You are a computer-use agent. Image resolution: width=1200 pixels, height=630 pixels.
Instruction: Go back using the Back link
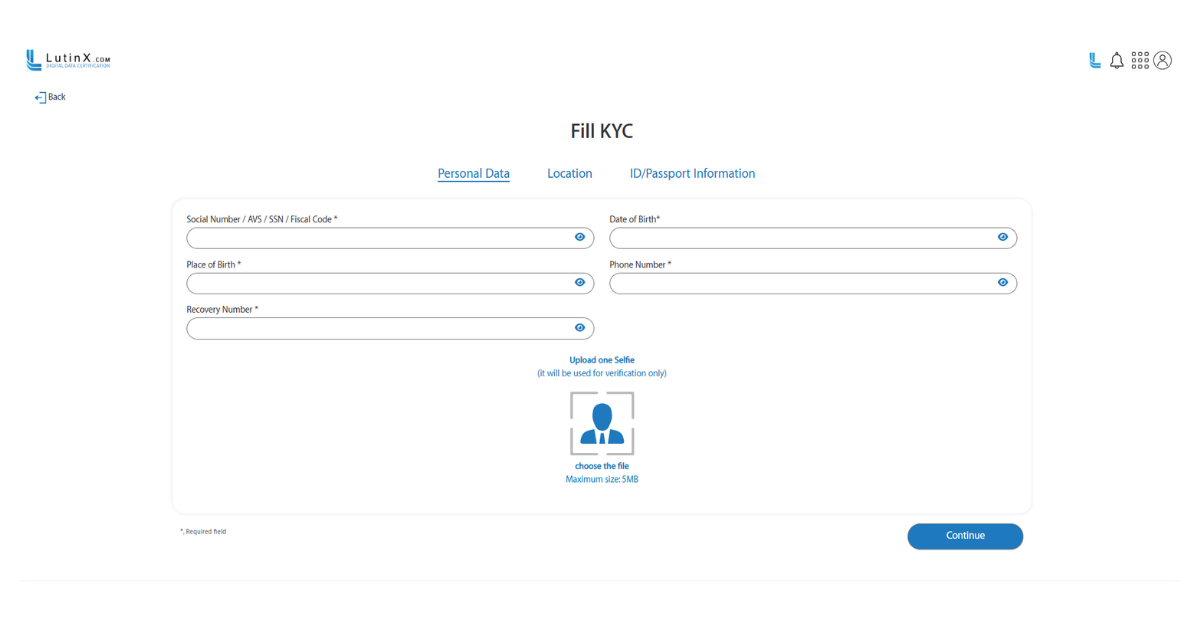50,97
